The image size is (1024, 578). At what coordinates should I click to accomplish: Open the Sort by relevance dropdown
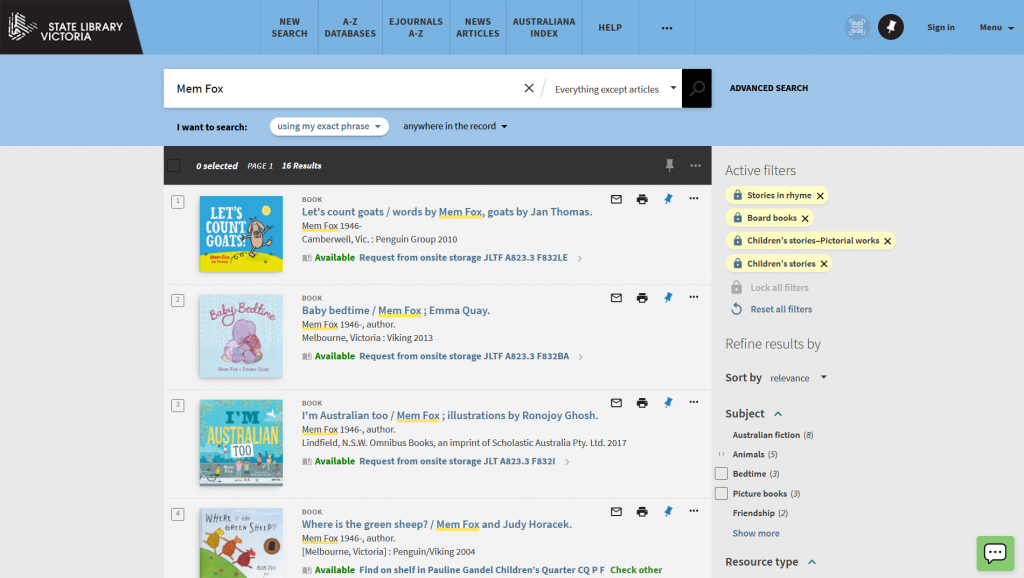[798, 378]
